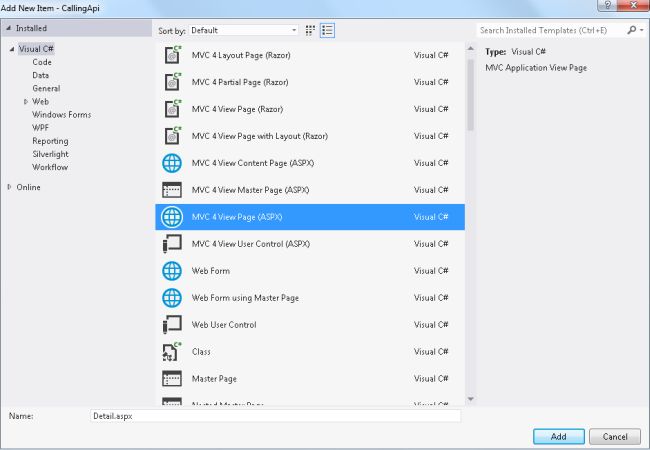Viewport: 650px width, 450px height.
Task: Click the template list scroll up arrow
Action: (x=471, y=48)
